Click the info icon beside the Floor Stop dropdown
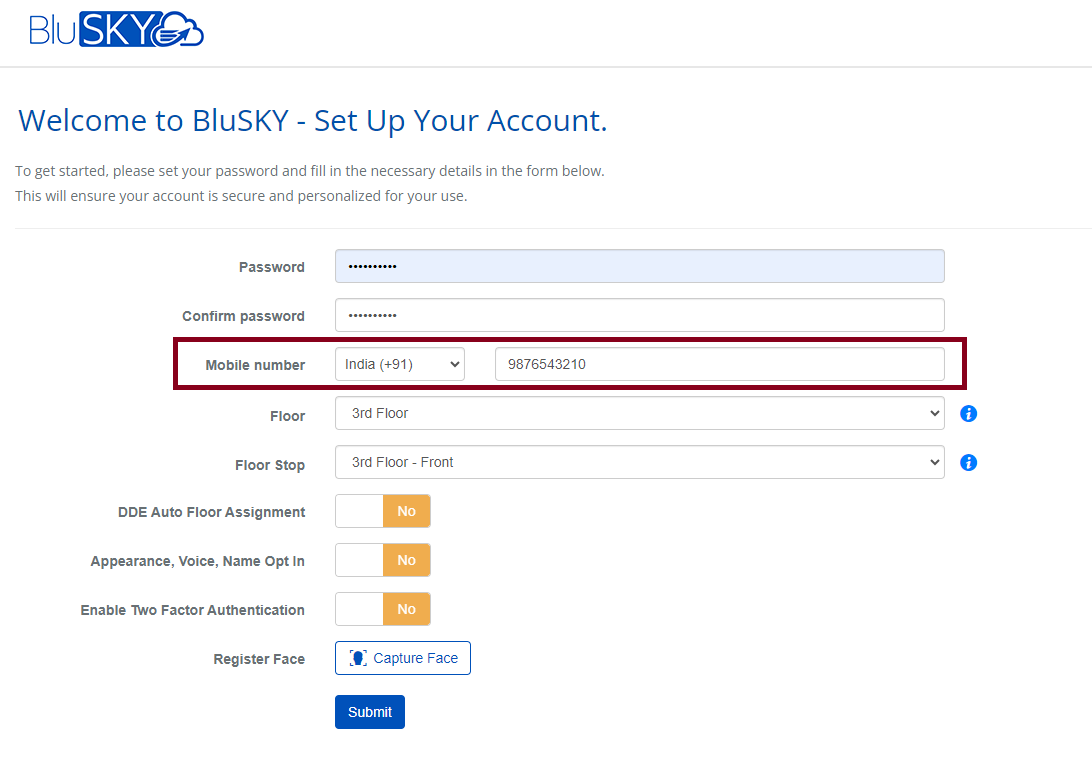The image size is (1092, 773). (968, 462)
